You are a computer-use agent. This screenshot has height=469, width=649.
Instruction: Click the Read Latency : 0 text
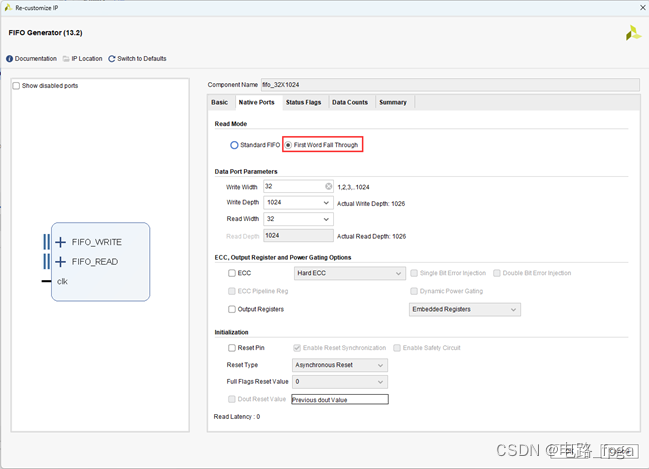(237, 416)
